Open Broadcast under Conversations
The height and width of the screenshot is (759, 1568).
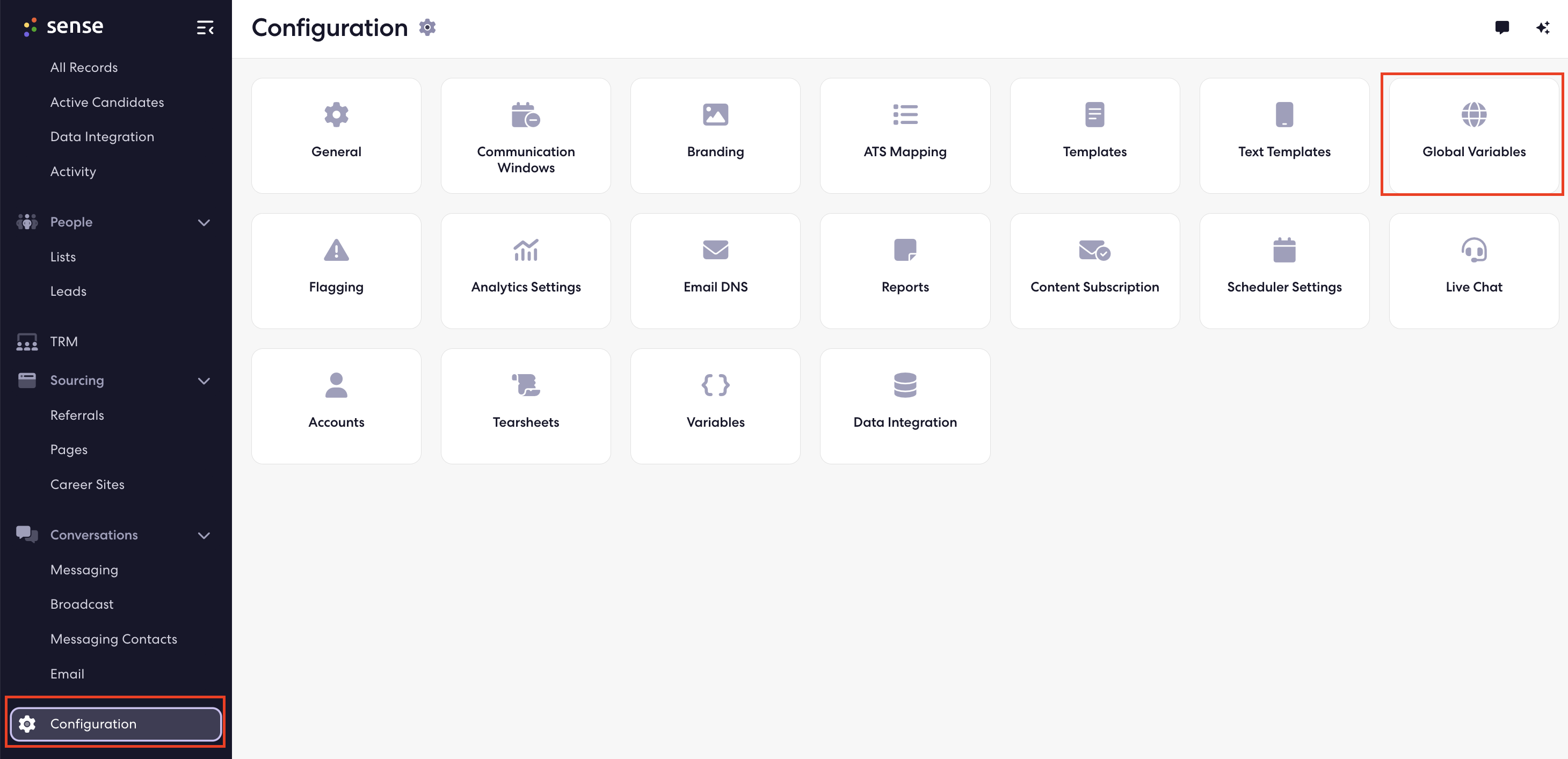click(82, 604)
